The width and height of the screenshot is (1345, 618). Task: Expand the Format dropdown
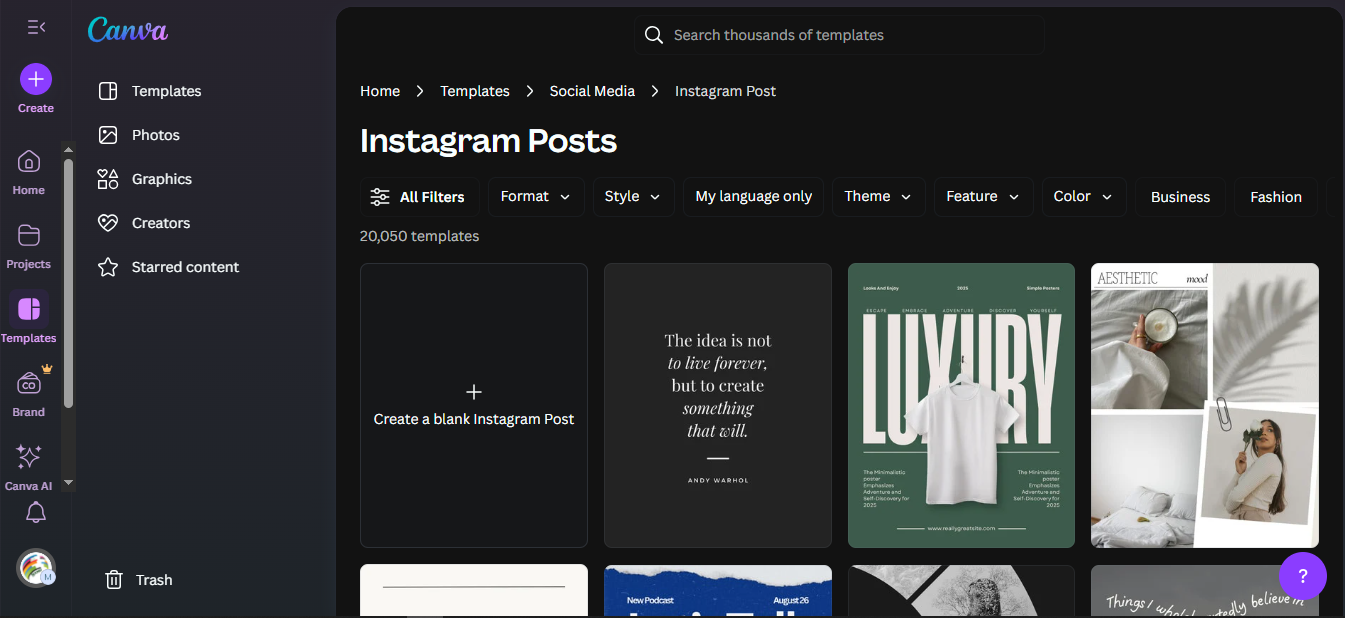coord(536,197)
